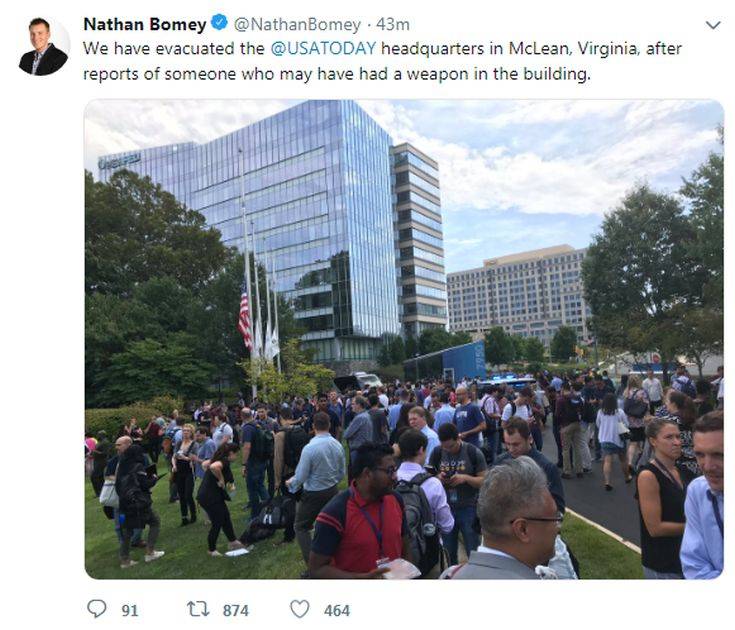Click the Nathan Bomey display name
The height and width of the screenshot is (630, 735).
[144, 24]
